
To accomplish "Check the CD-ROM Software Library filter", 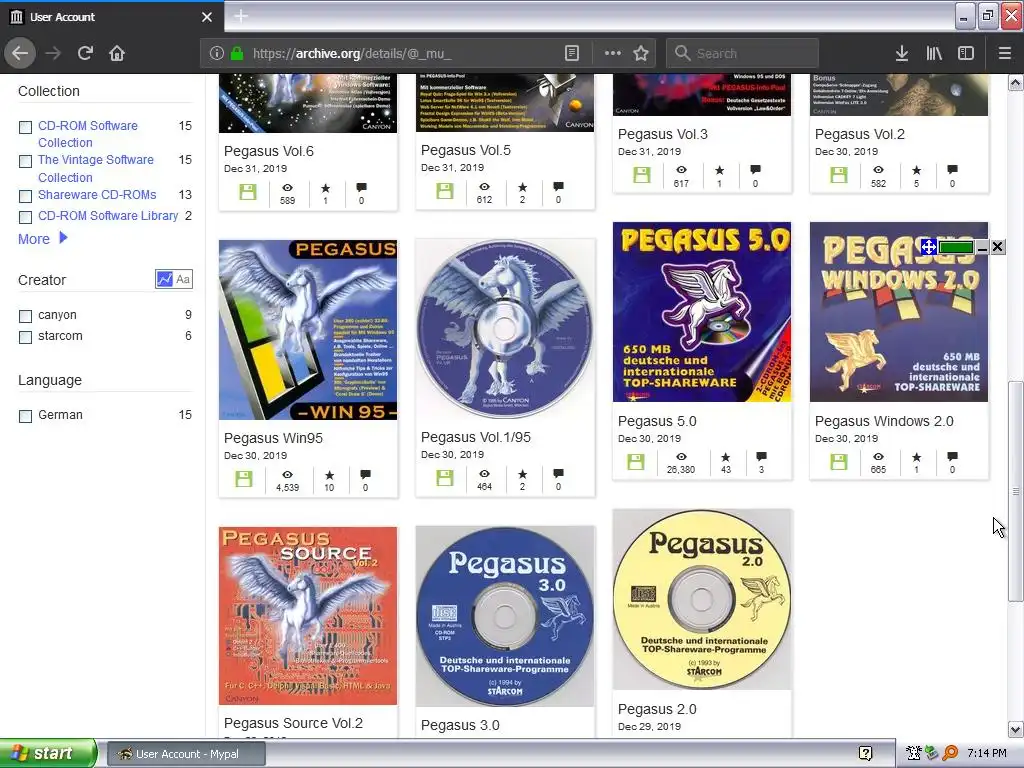I will pos(25,217).
